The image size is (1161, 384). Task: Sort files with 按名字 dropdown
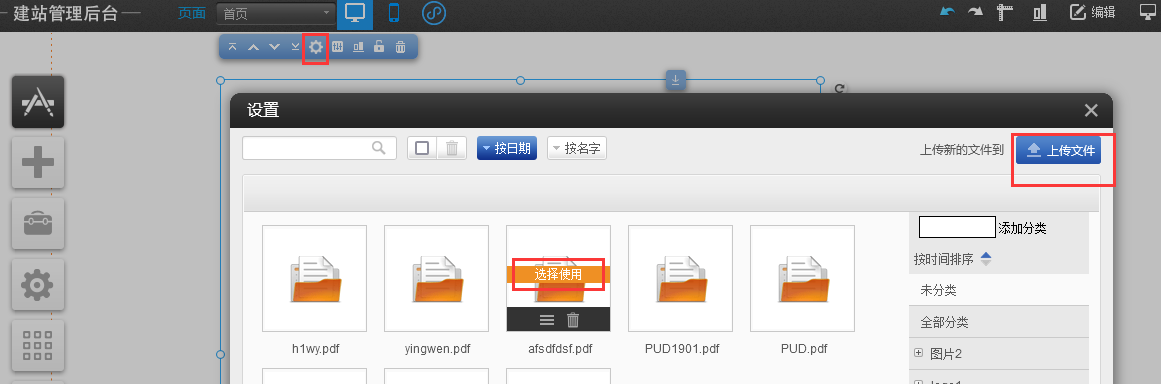(x=577, y=148)
